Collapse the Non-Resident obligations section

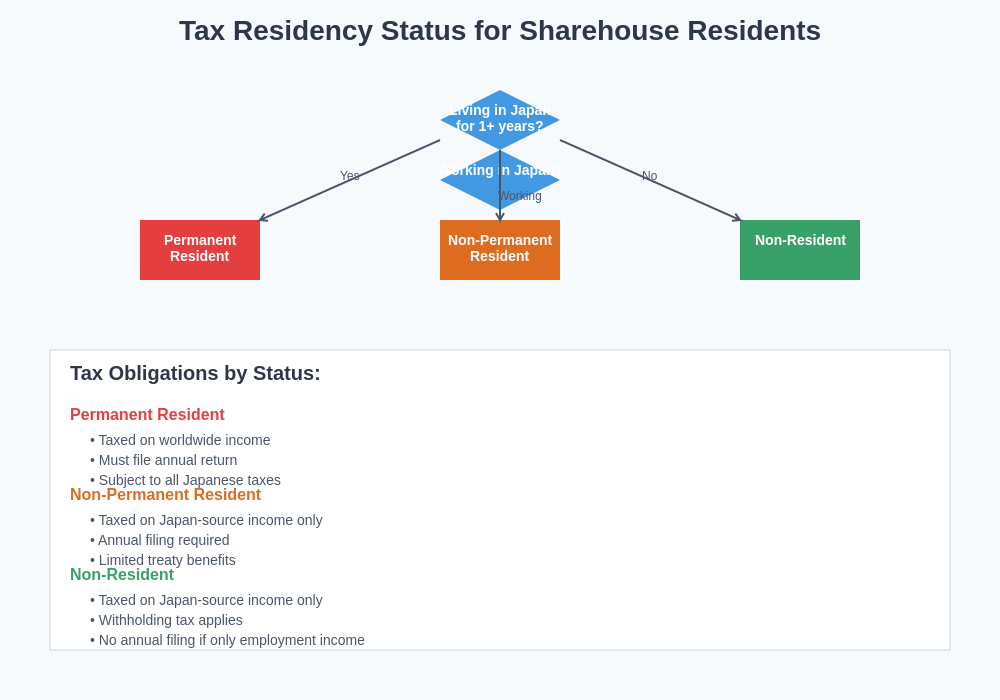(122, 574)
